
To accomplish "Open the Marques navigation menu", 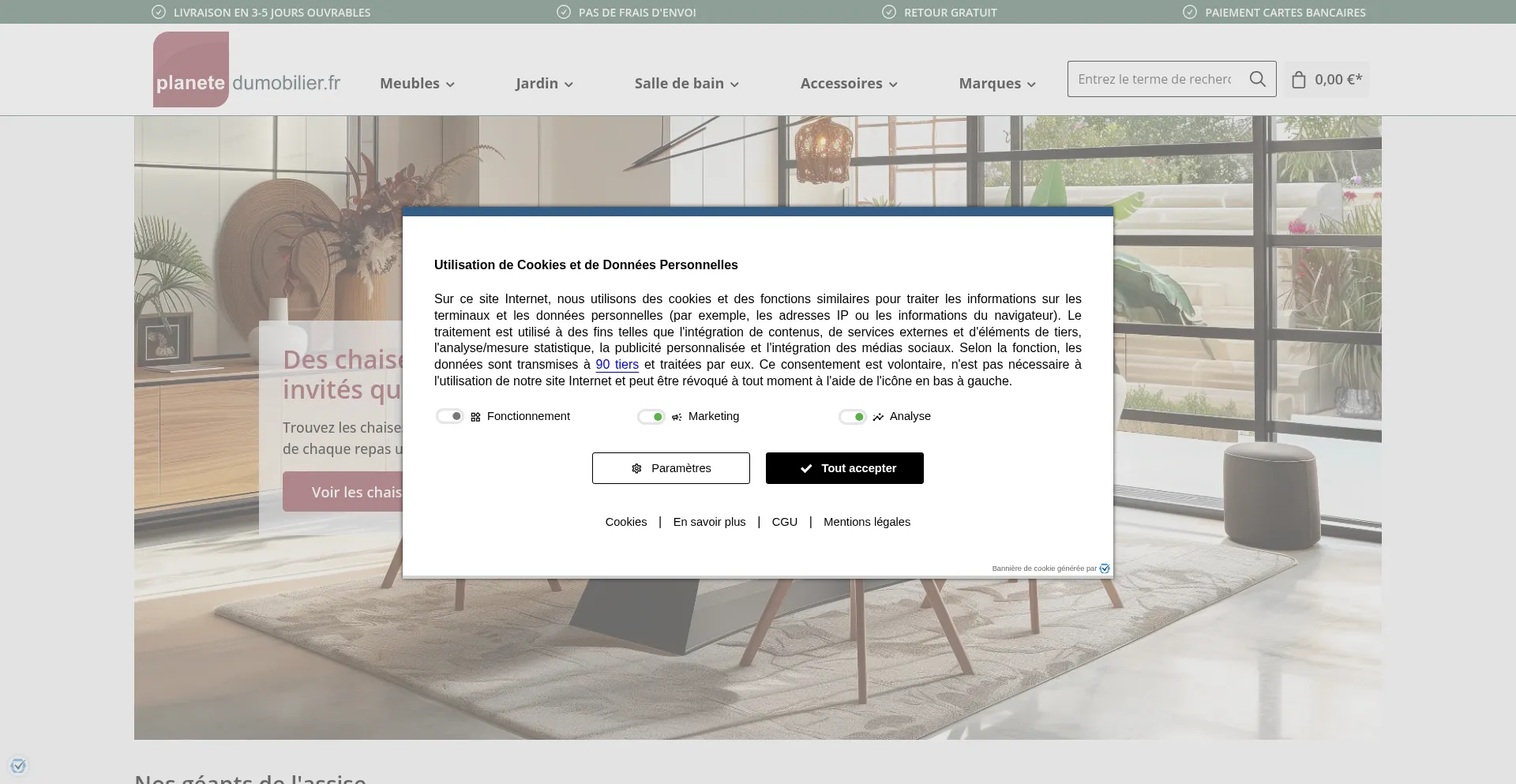I will (997, 83).
